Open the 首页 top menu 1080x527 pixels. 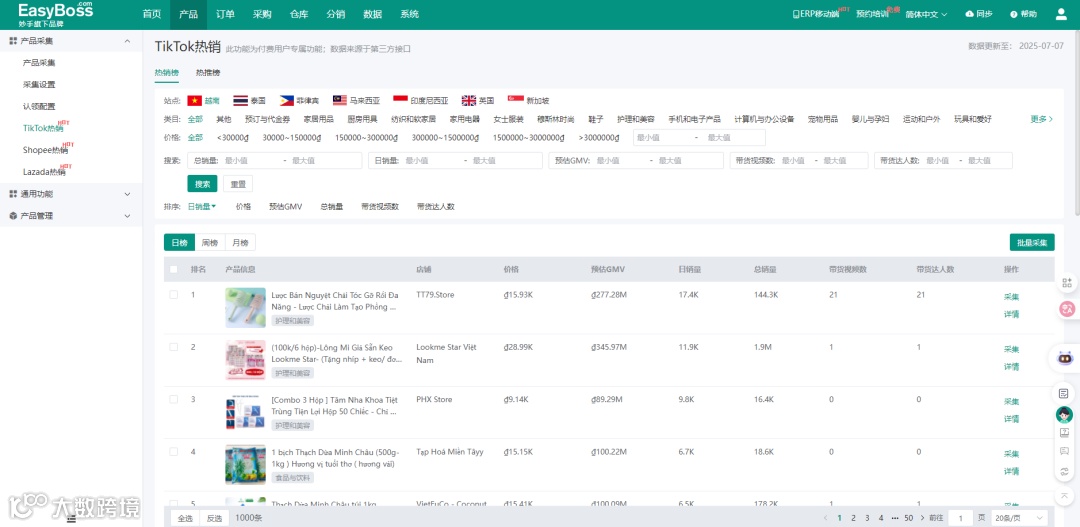click(152, 14)
